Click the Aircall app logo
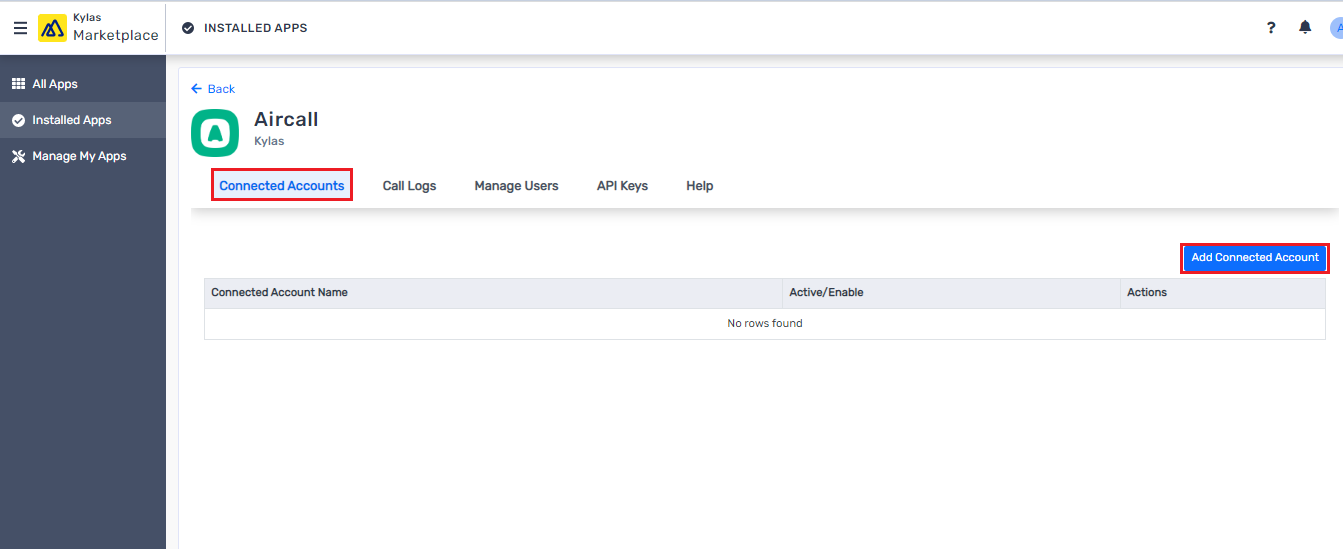 (215, 133)
